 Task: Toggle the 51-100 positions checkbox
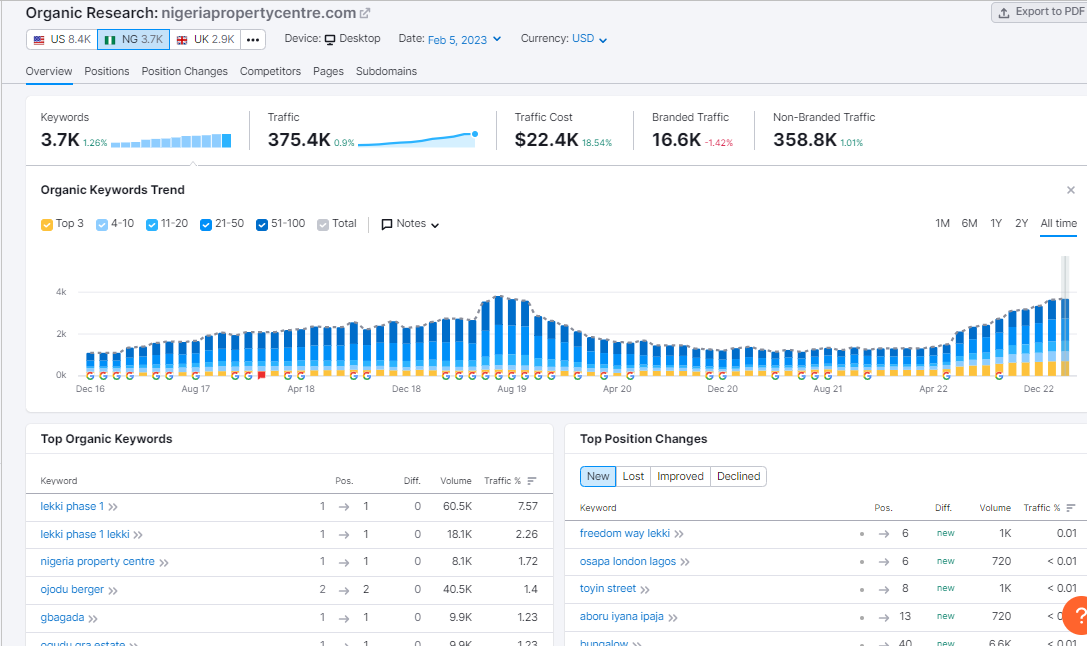[262, 225]
